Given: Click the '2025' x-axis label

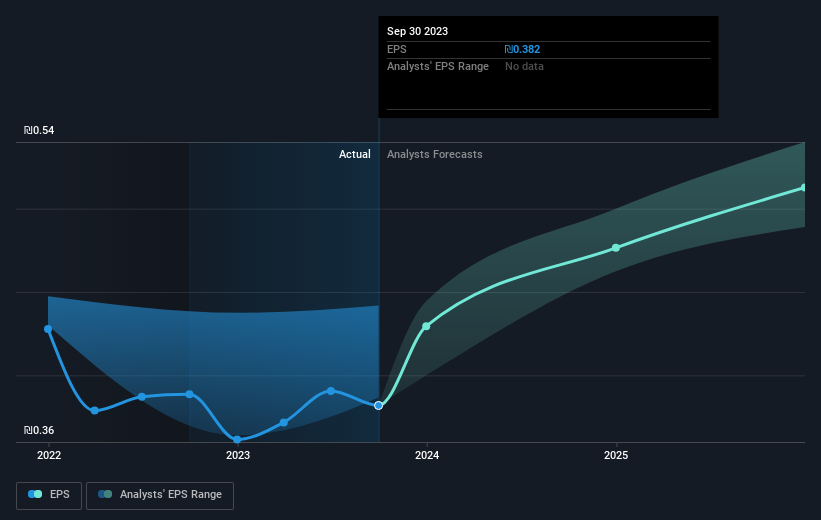Looking at the screenshot, I should [616, 456].
